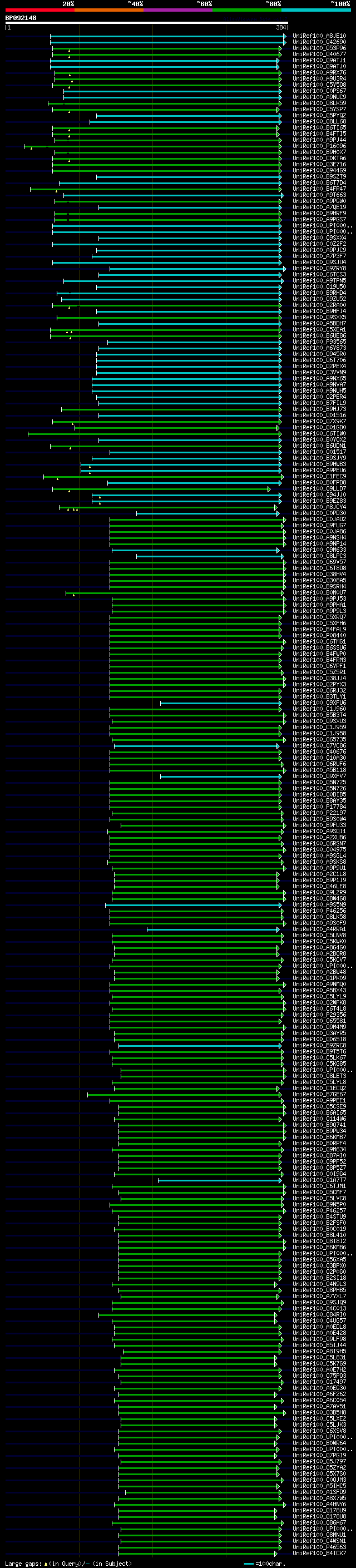
Task: Select hit UniRef100_Q5J797
Action: click(x=319, y=1461)
